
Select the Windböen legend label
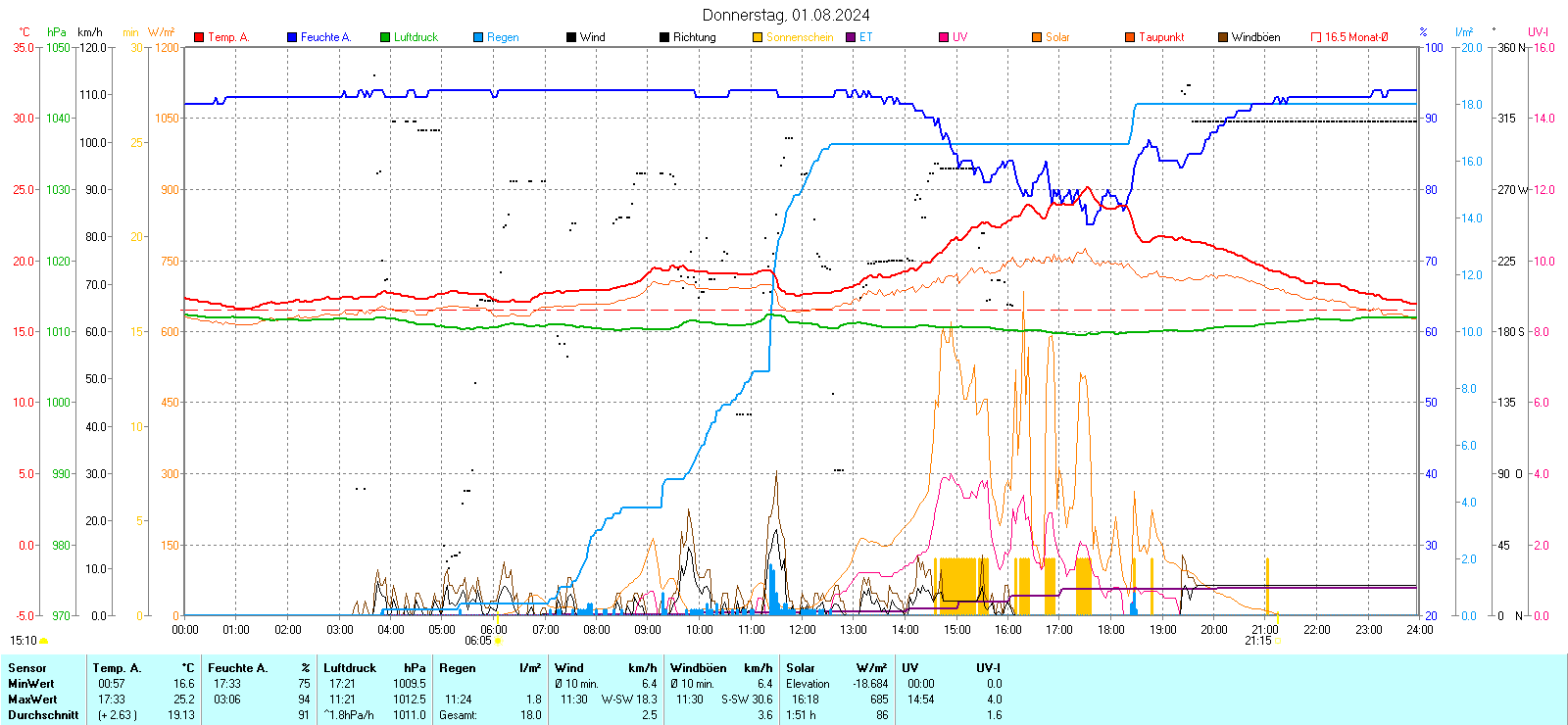(x=1255, y=37)
